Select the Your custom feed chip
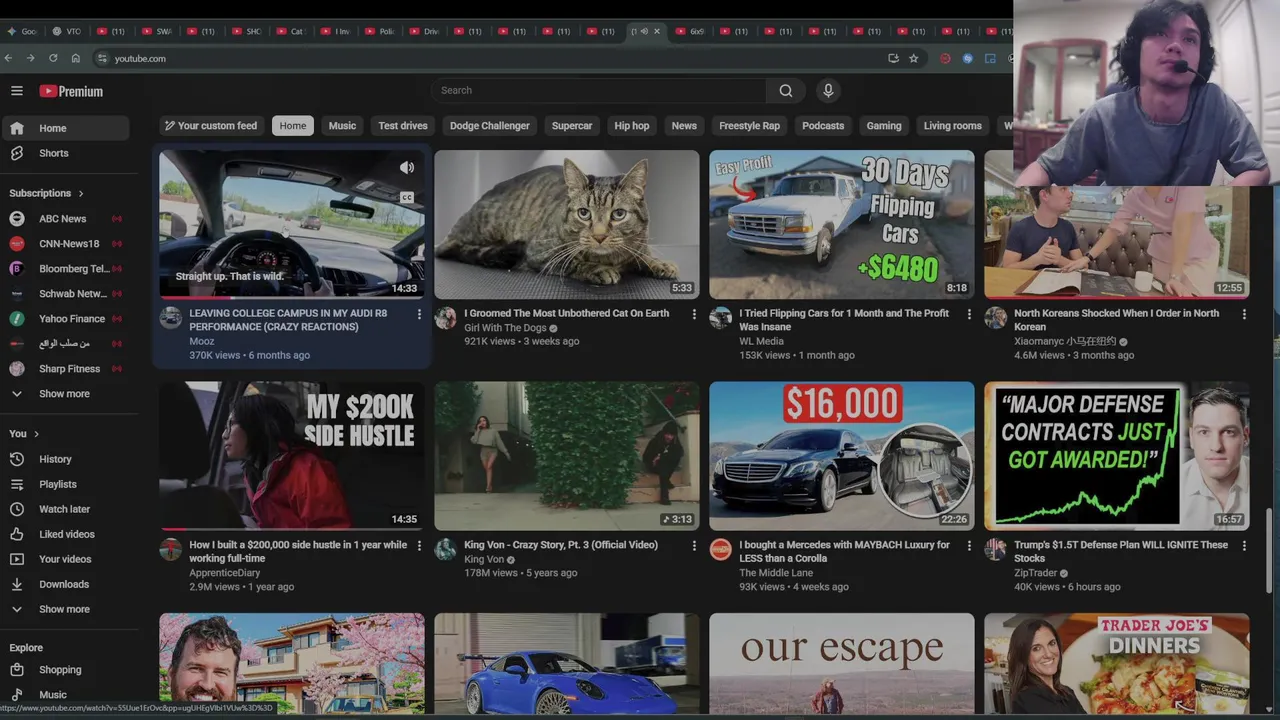Viewport: 1280px width, 720px height. click(211, 126)
